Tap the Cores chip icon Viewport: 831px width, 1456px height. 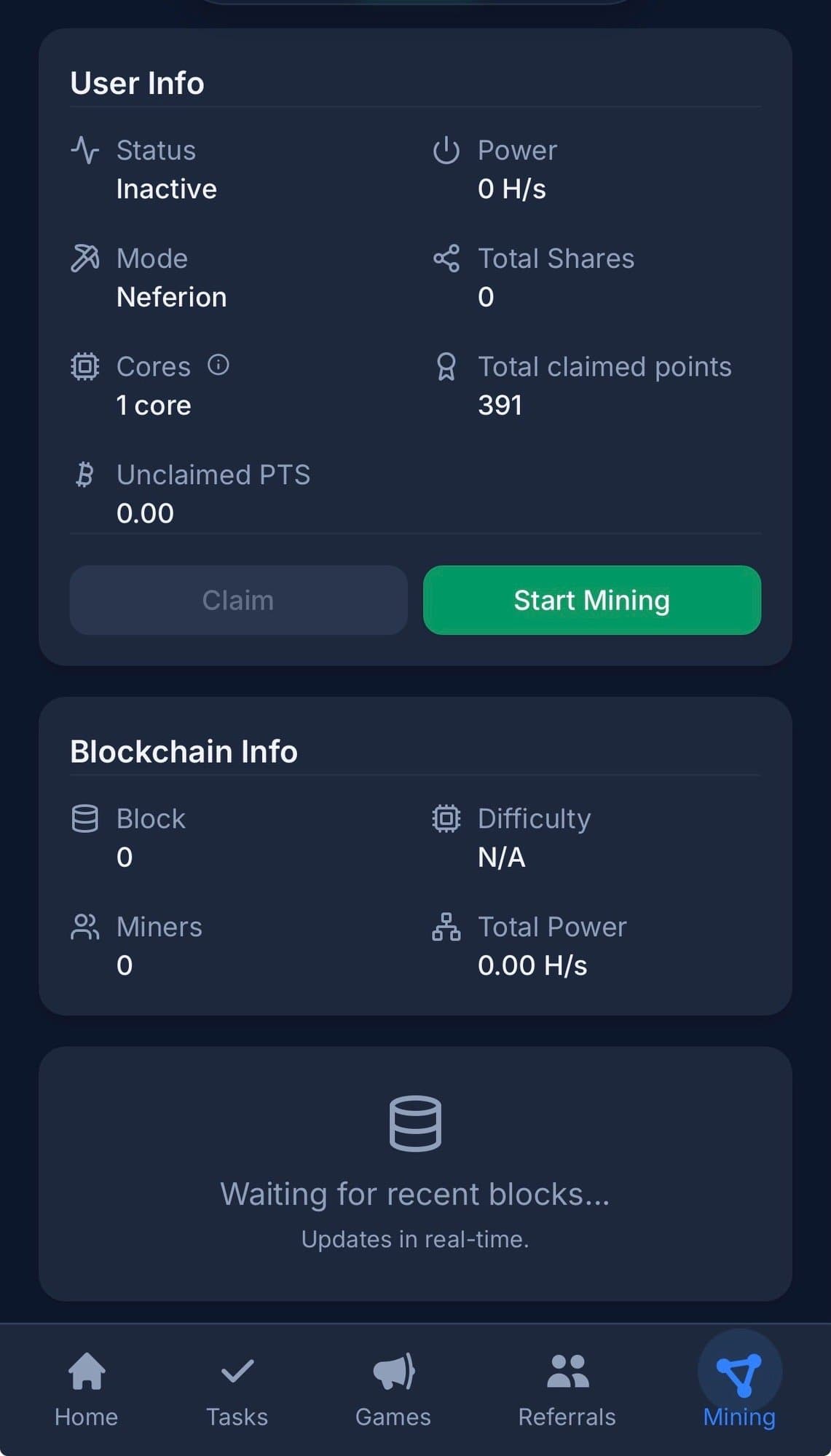(85, 366)
